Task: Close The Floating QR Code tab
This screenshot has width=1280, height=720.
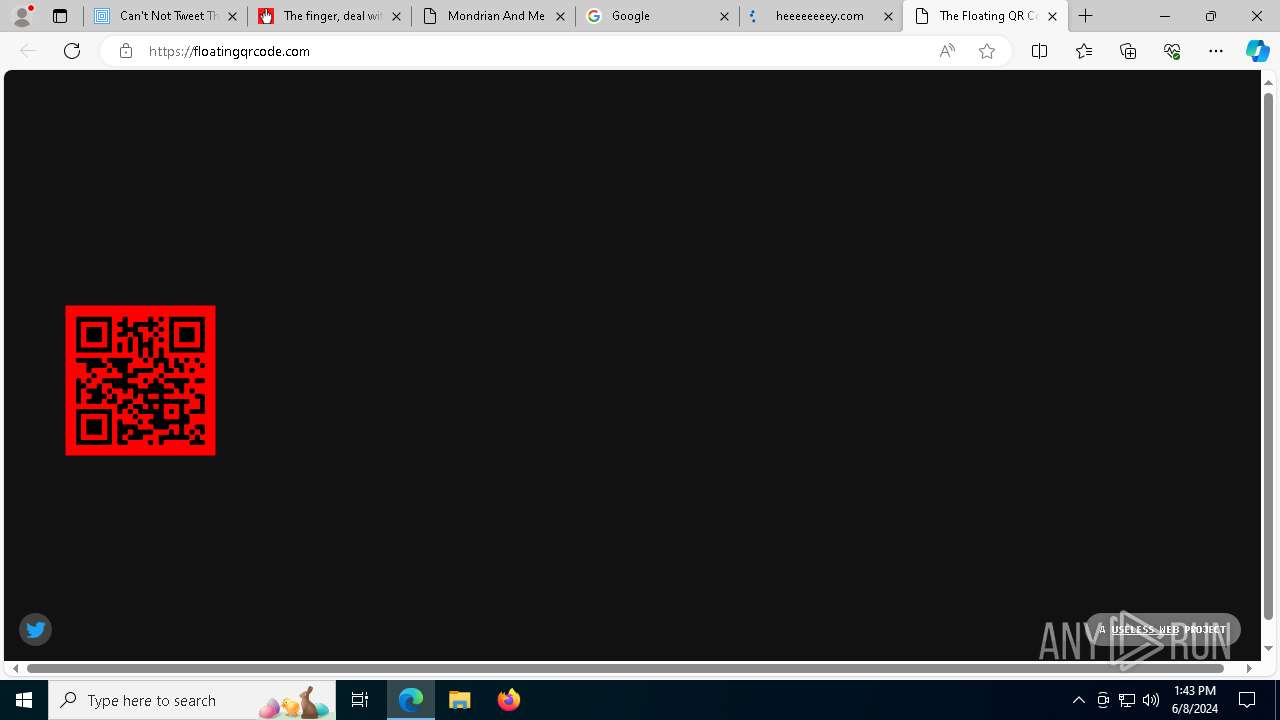Action: [x=1052, y=16]
